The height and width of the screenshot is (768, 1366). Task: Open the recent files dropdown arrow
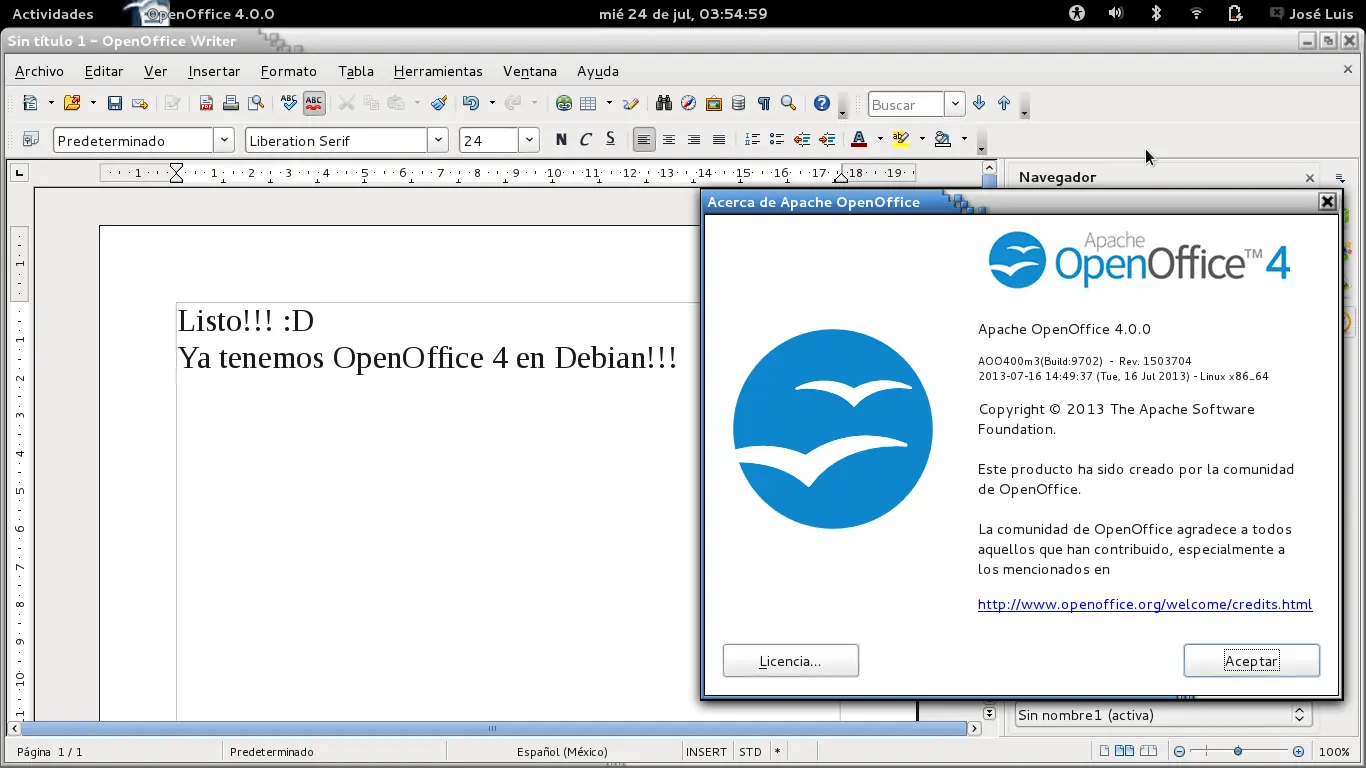(93, 103)
